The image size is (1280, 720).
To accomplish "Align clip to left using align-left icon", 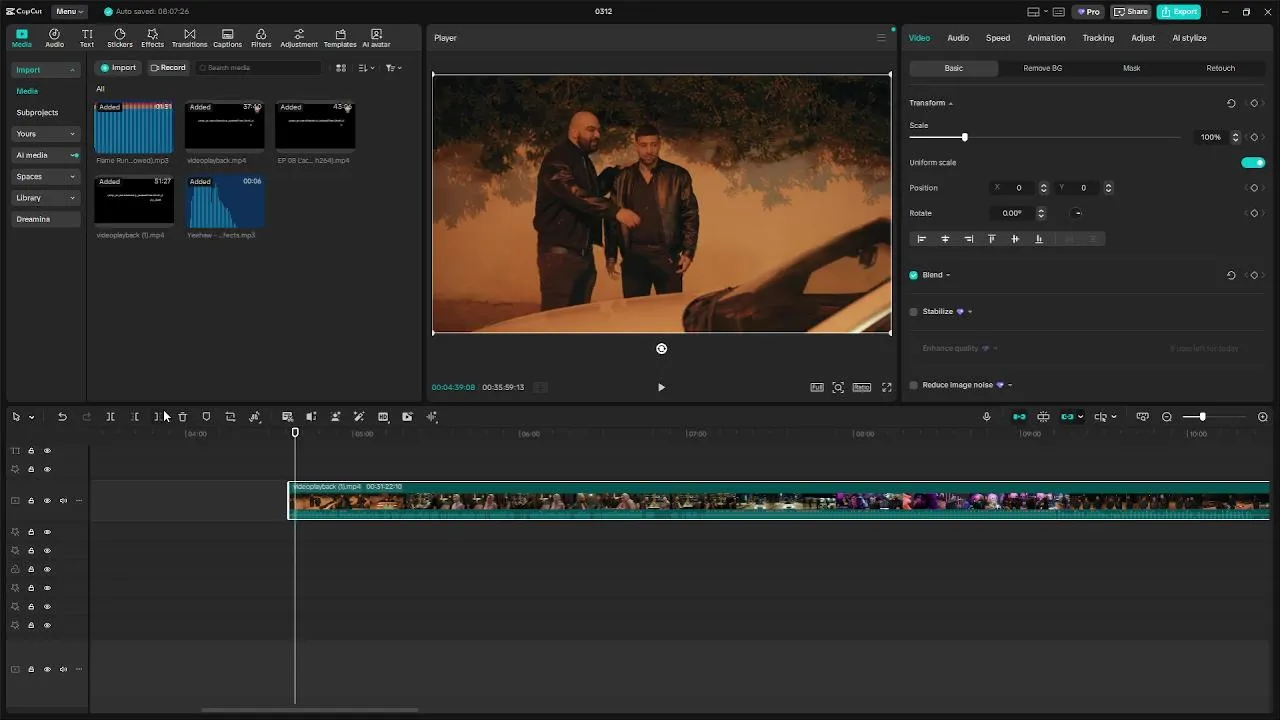I will [x=922, y=239].
